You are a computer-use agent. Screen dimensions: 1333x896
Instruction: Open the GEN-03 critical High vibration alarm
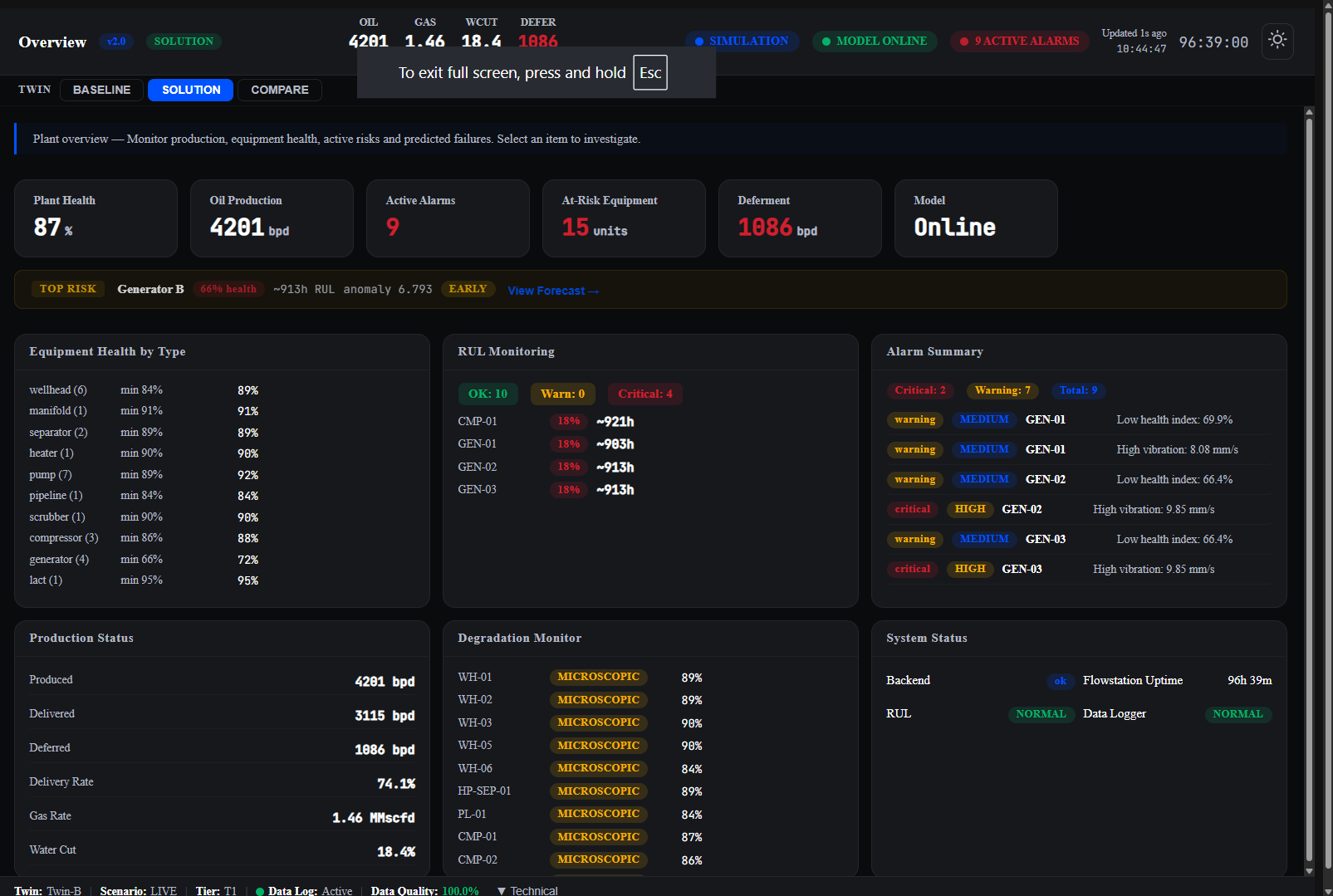(x=1079, y=570)
